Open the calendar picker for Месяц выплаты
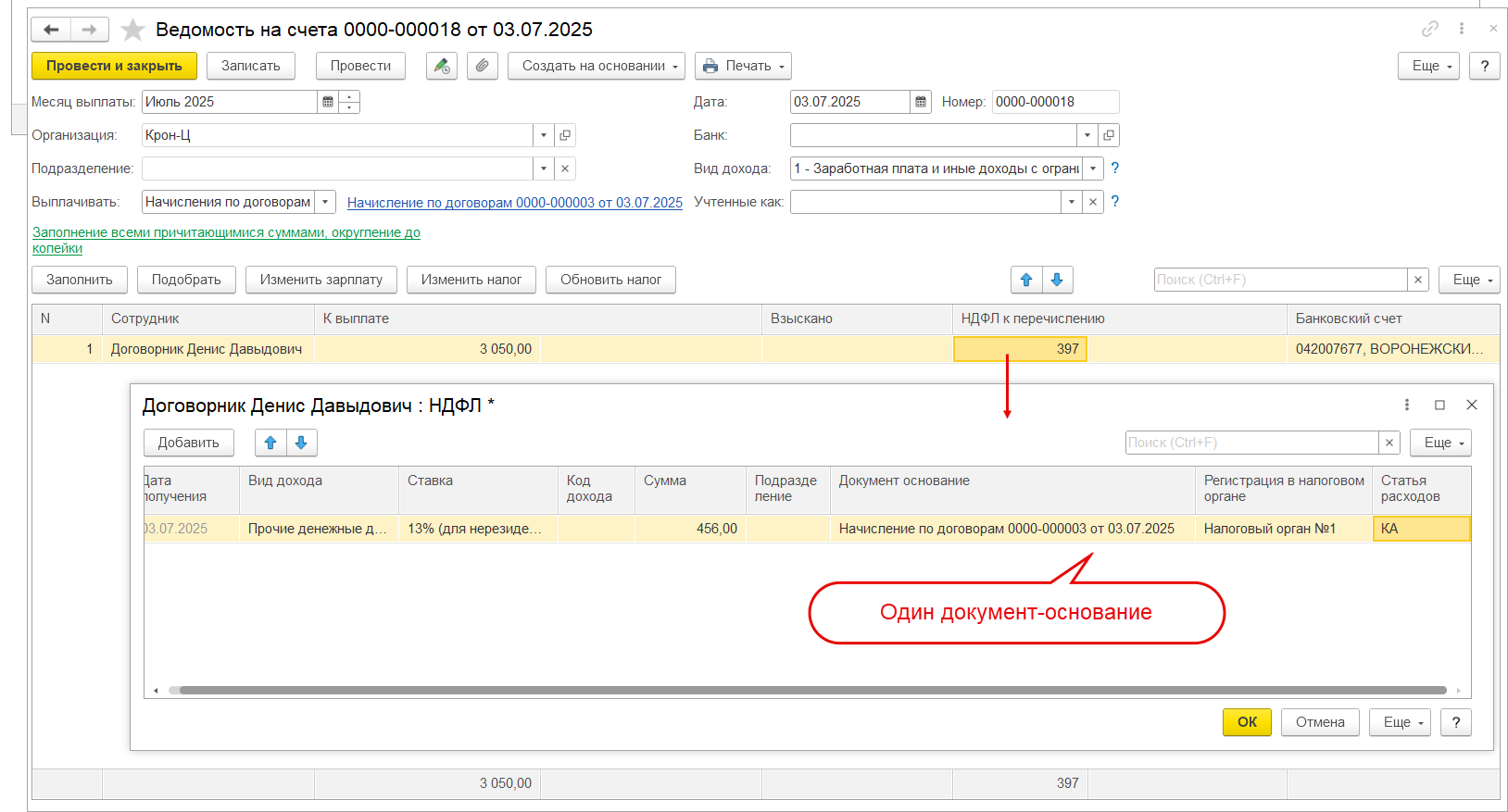The image size is (1508, 812). [x=328, y=102]
